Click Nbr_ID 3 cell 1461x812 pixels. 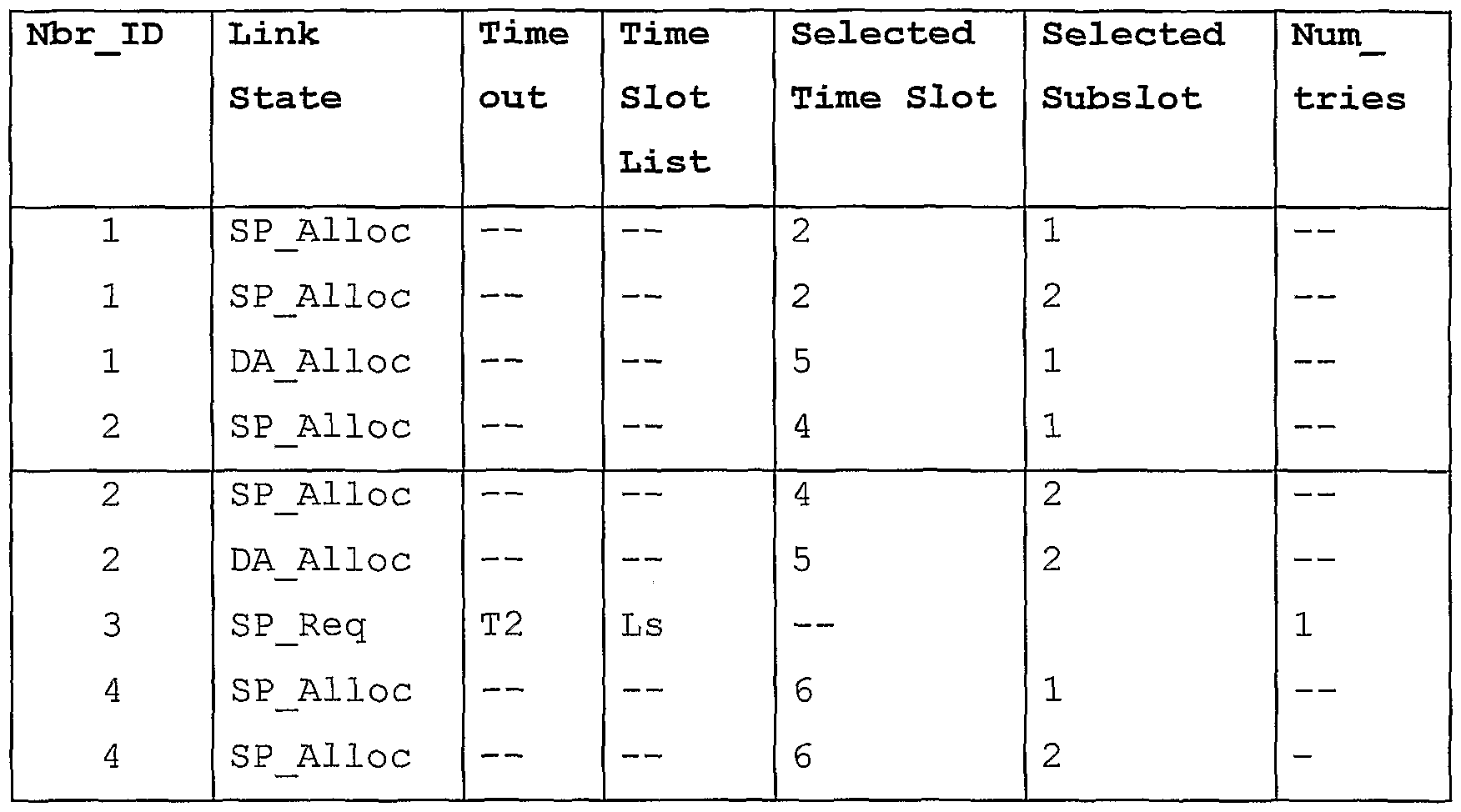pos(112,624)
